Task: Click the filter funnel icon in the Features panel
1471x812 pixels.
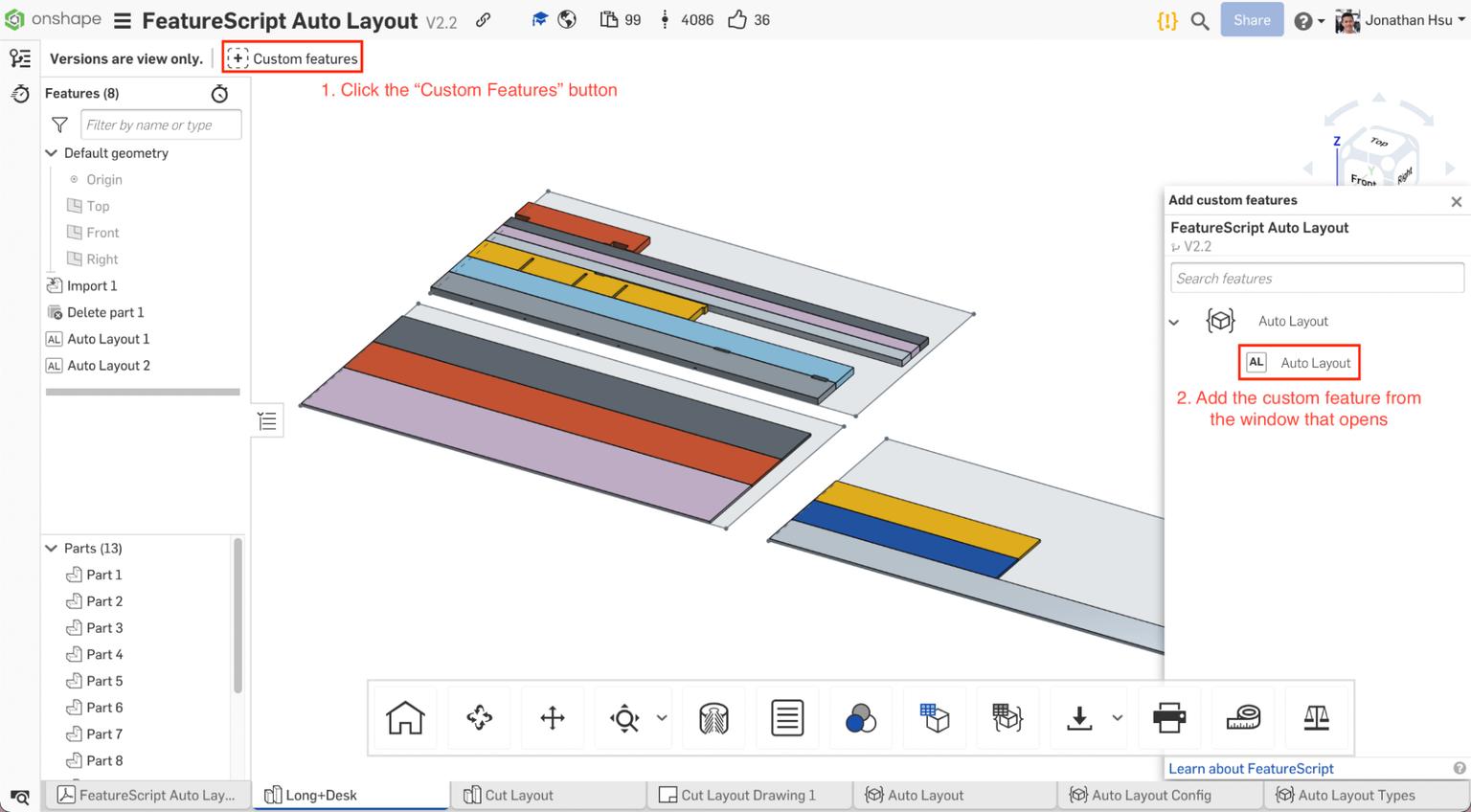Action: (x=58, y=124)
